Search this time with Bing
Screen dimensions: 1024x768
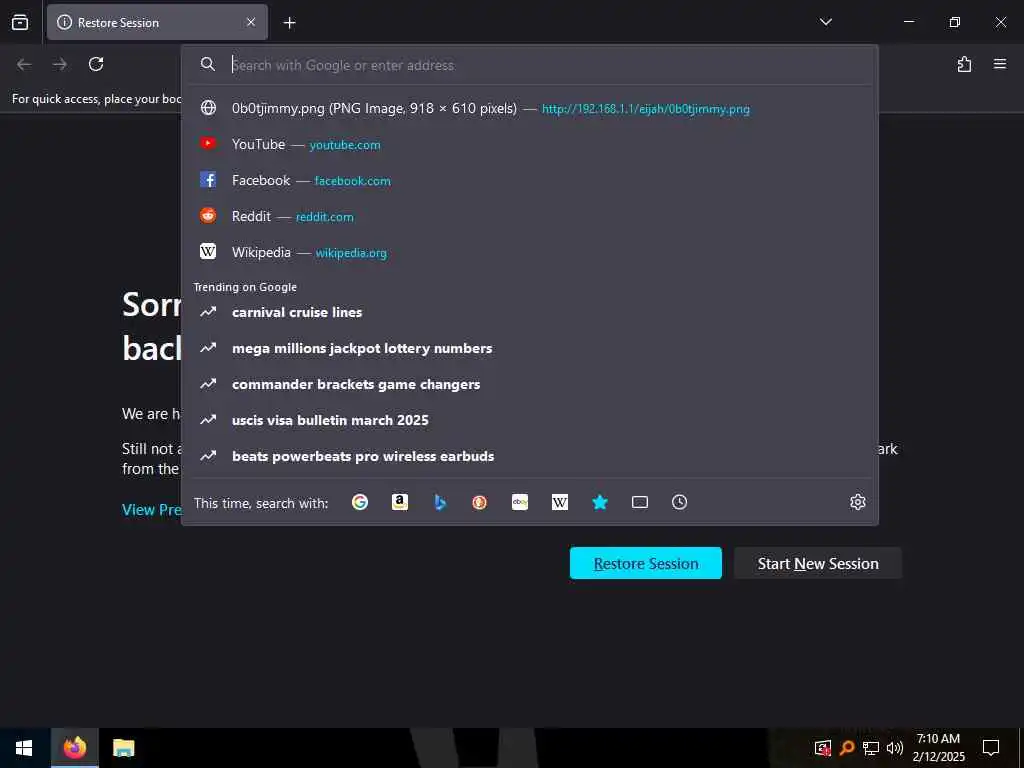(440, 502)
